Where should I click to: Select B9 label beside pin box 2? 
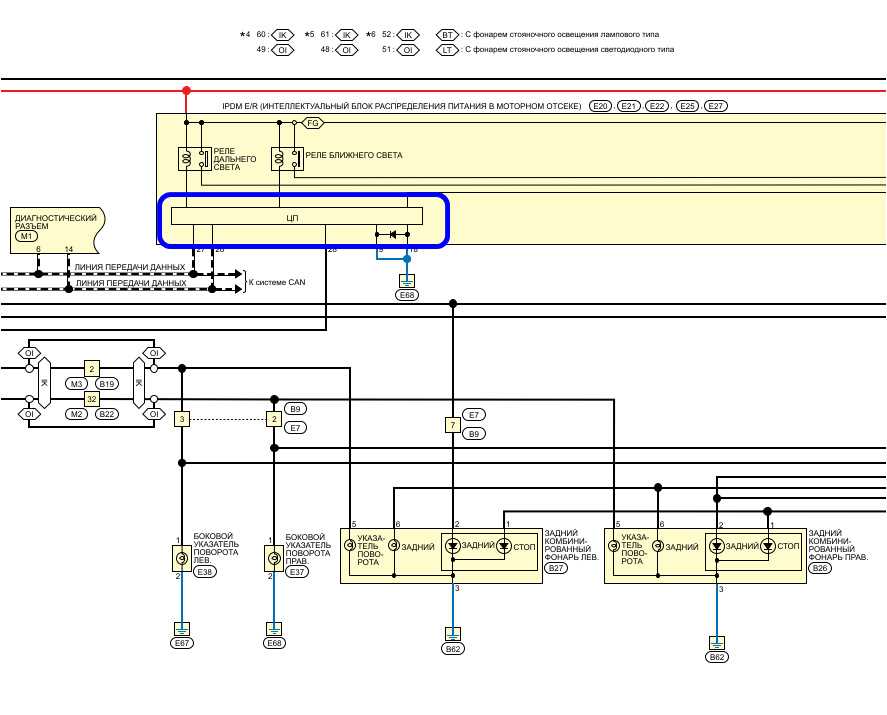(295, 408)
